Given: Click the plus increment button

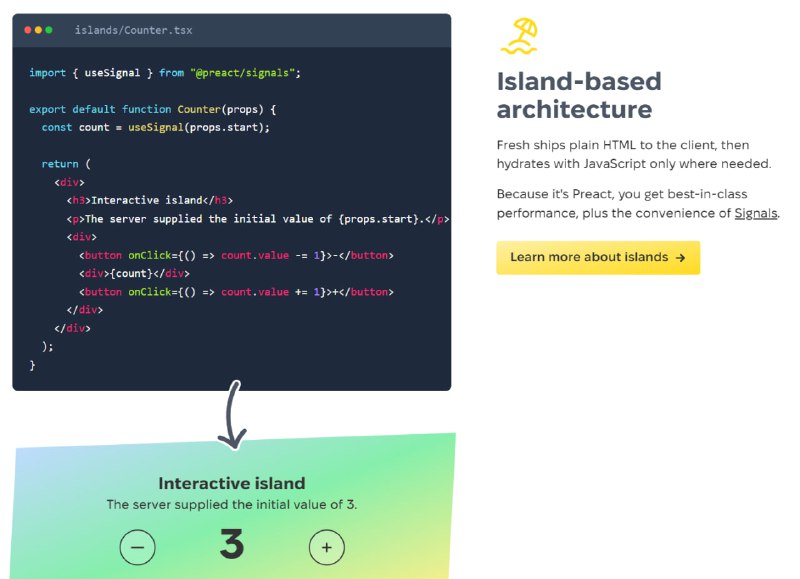Looking at the screenshot, I should [327, 547].
